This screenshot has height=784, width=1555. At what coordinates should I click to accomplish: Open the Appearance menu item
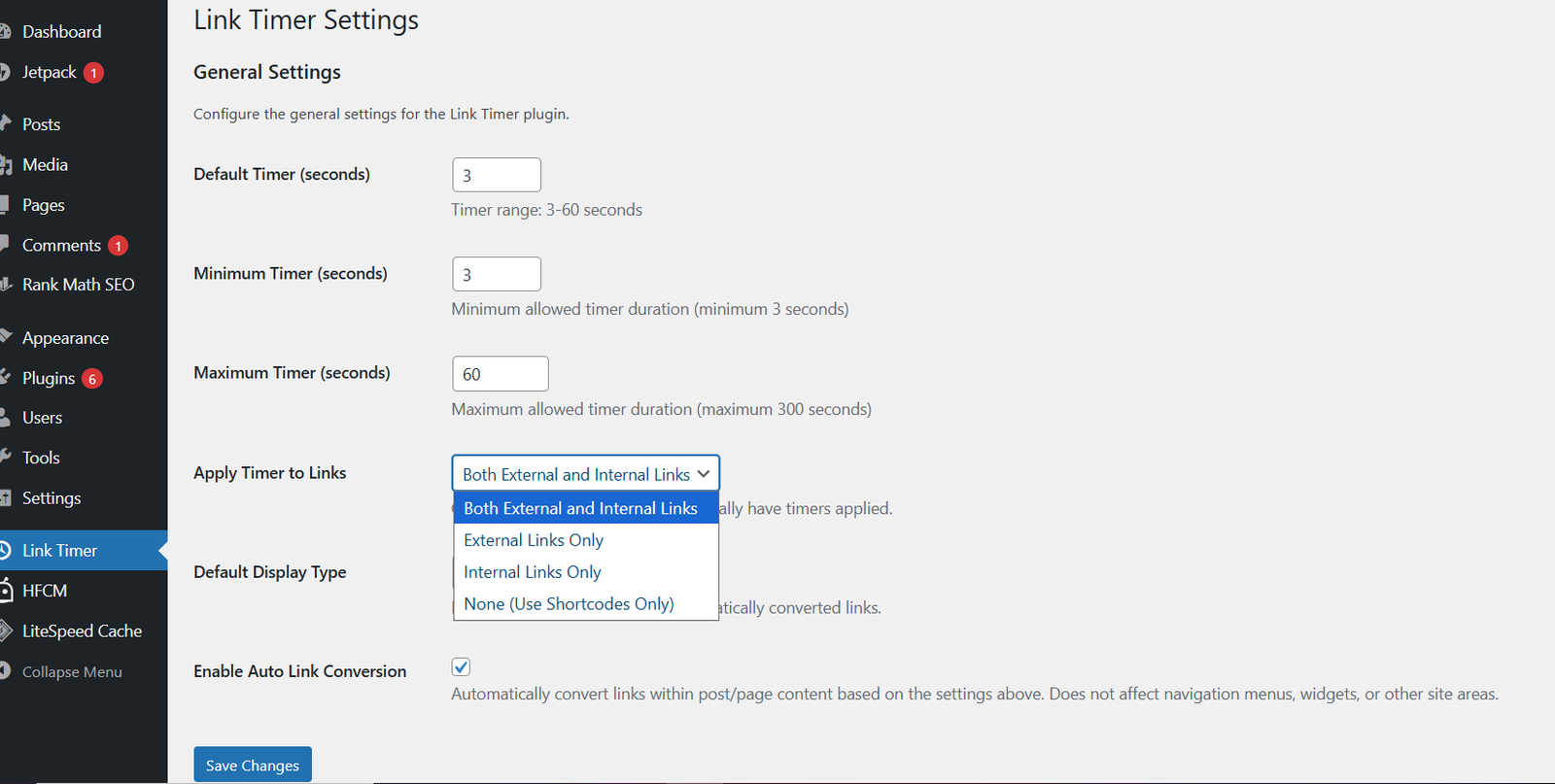(x=65, y=338)
